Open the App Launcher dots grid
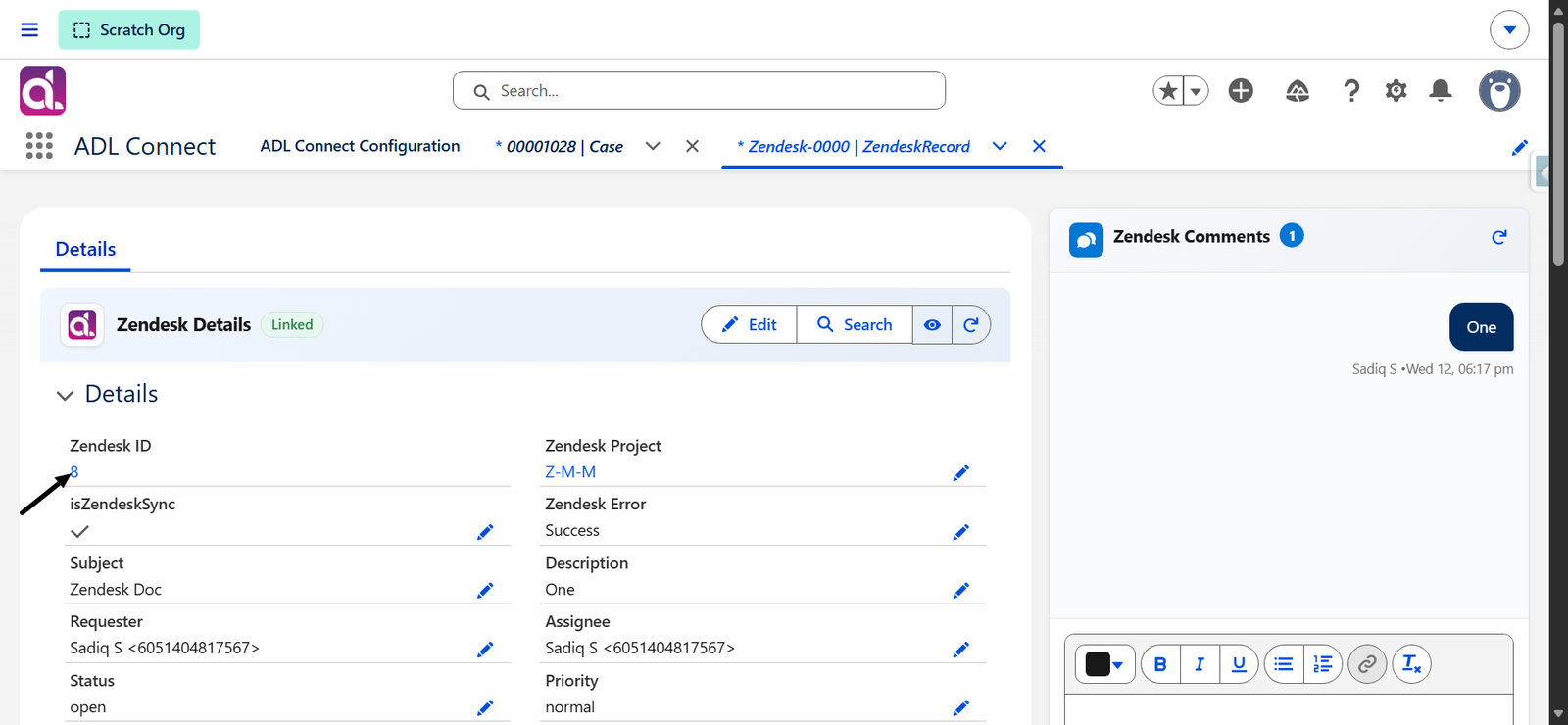 [39, 146]
